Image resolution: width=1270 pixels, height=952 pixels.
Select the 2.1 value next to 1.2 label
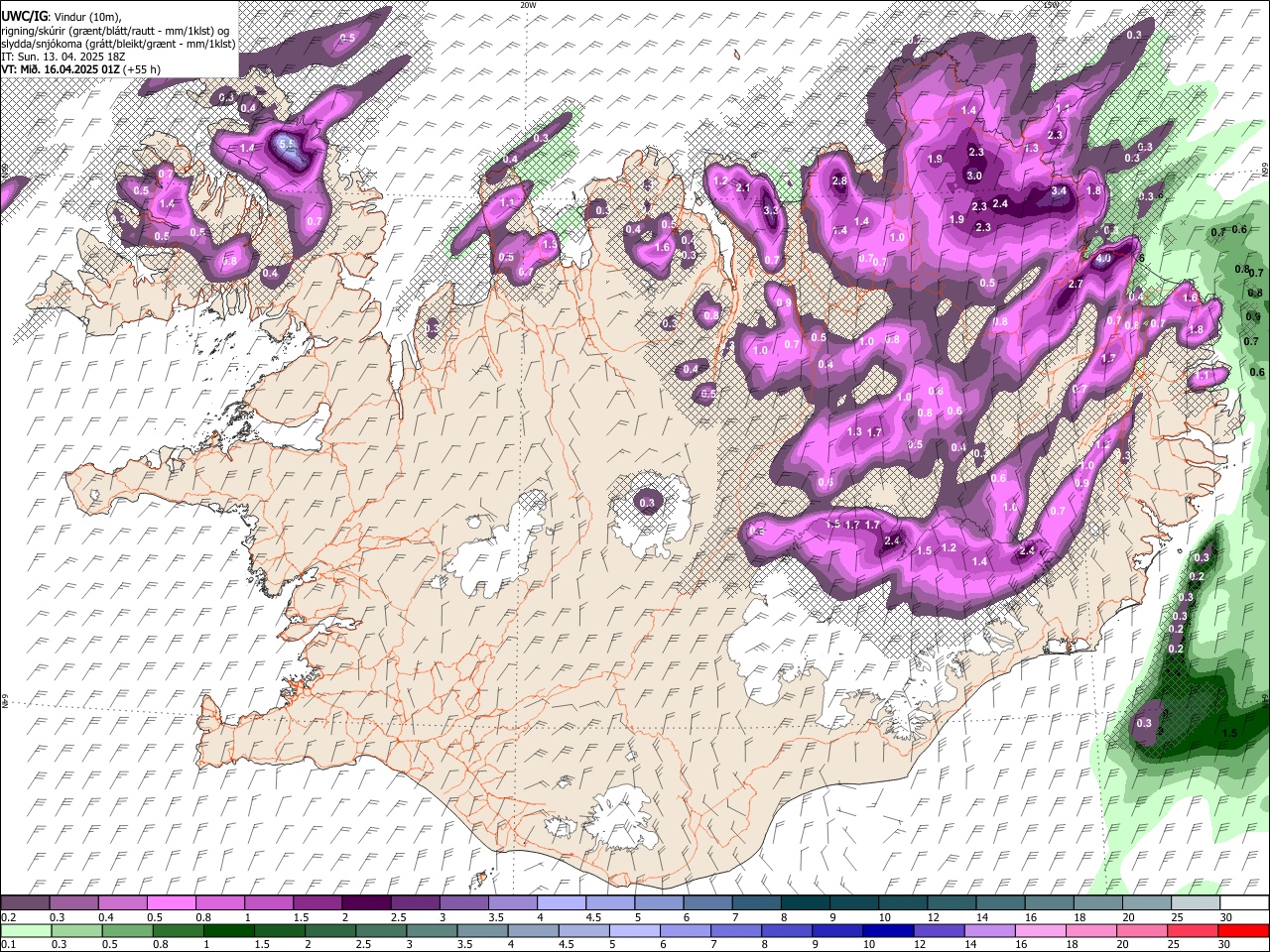[x=743, y=187]
